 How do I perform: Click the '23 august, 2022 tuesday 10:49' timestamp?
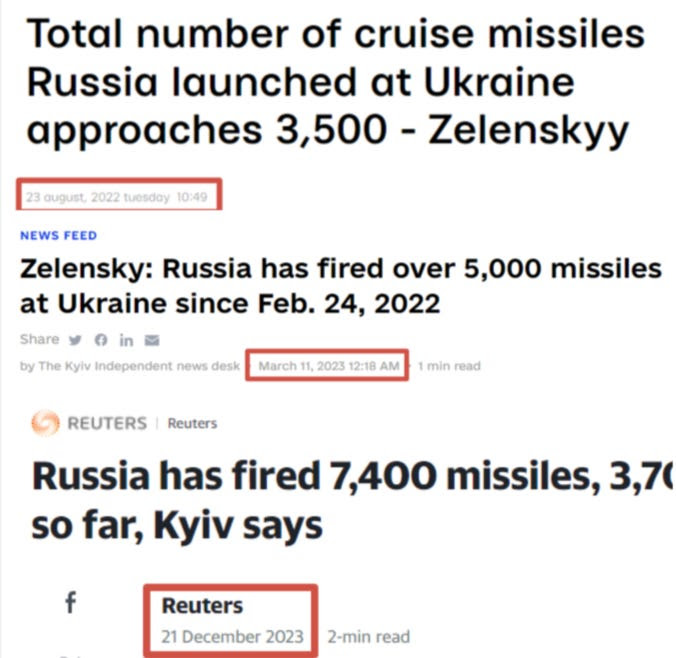116,197
